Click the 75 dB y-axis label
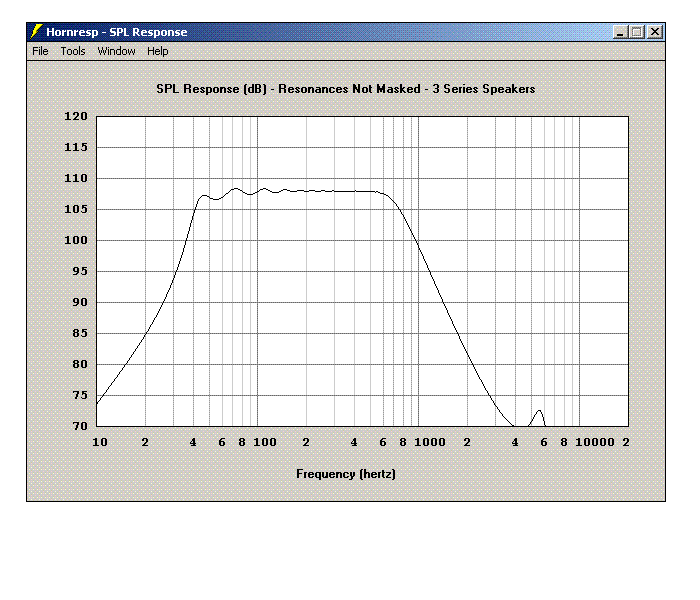The image size is (700, 600). point(80,396)
